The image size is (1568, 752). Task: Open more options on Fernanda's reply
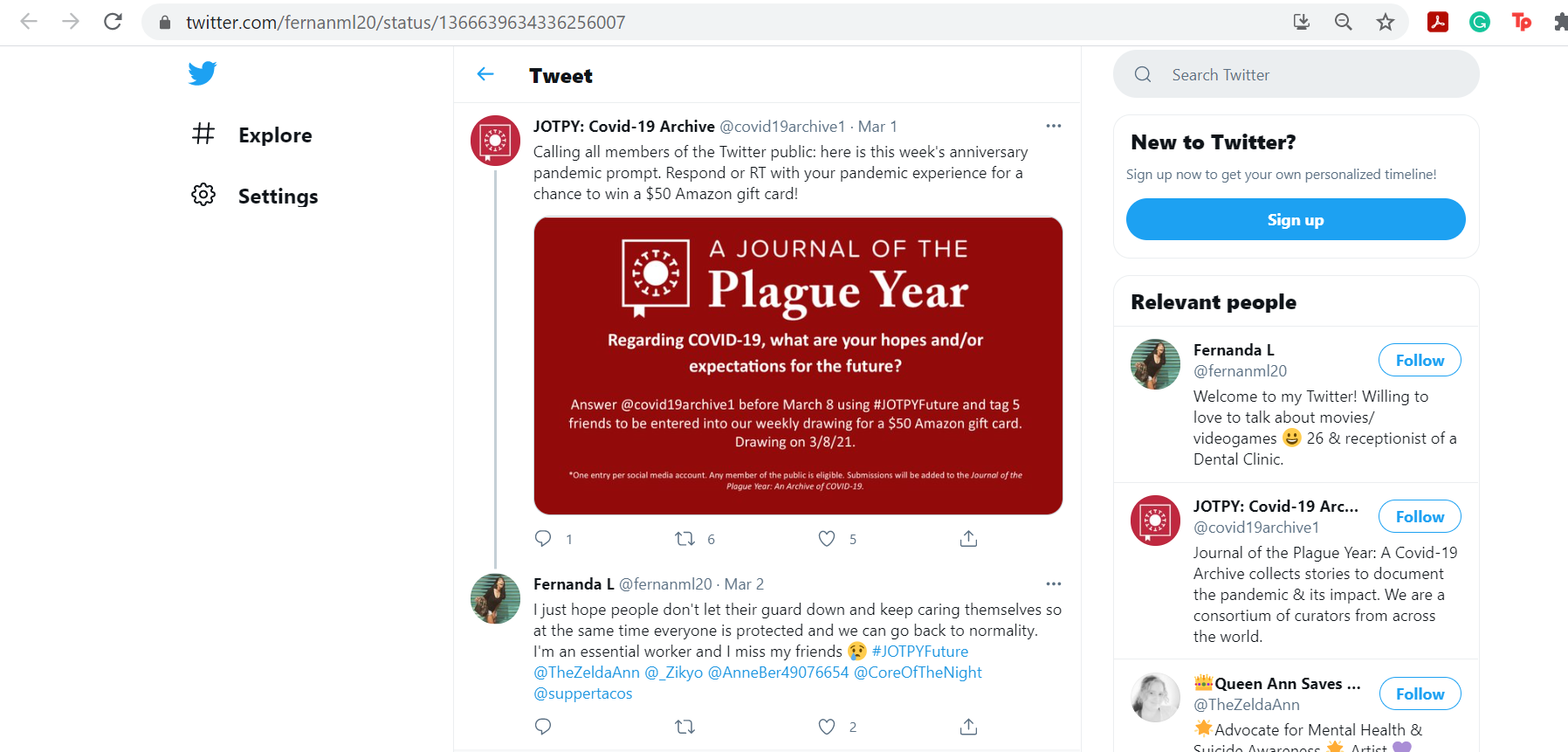point(1054,583)
